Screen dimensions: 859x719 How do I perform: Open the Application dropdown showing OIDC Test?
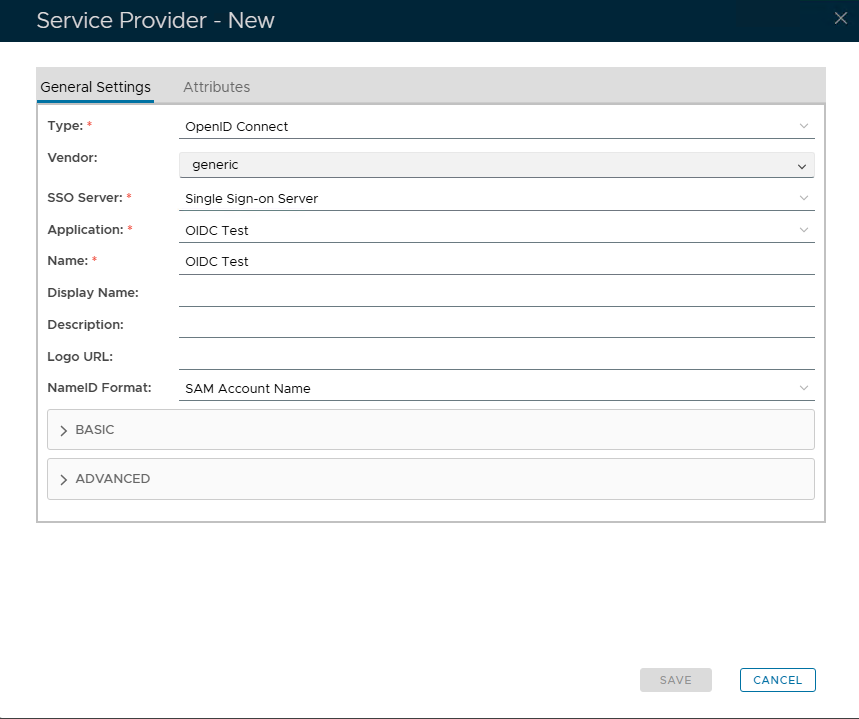pos(495,230)
